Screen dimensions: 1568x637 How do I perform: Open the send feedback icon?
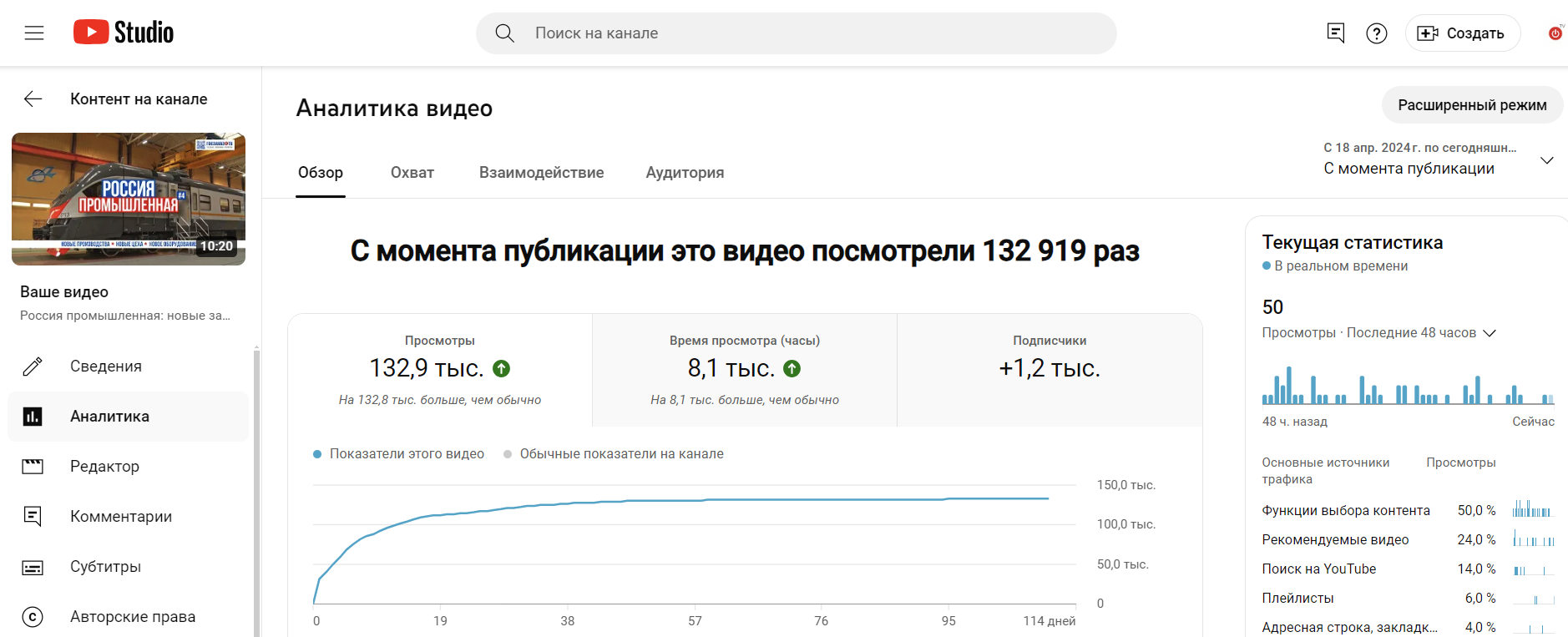pos(1336,33)
